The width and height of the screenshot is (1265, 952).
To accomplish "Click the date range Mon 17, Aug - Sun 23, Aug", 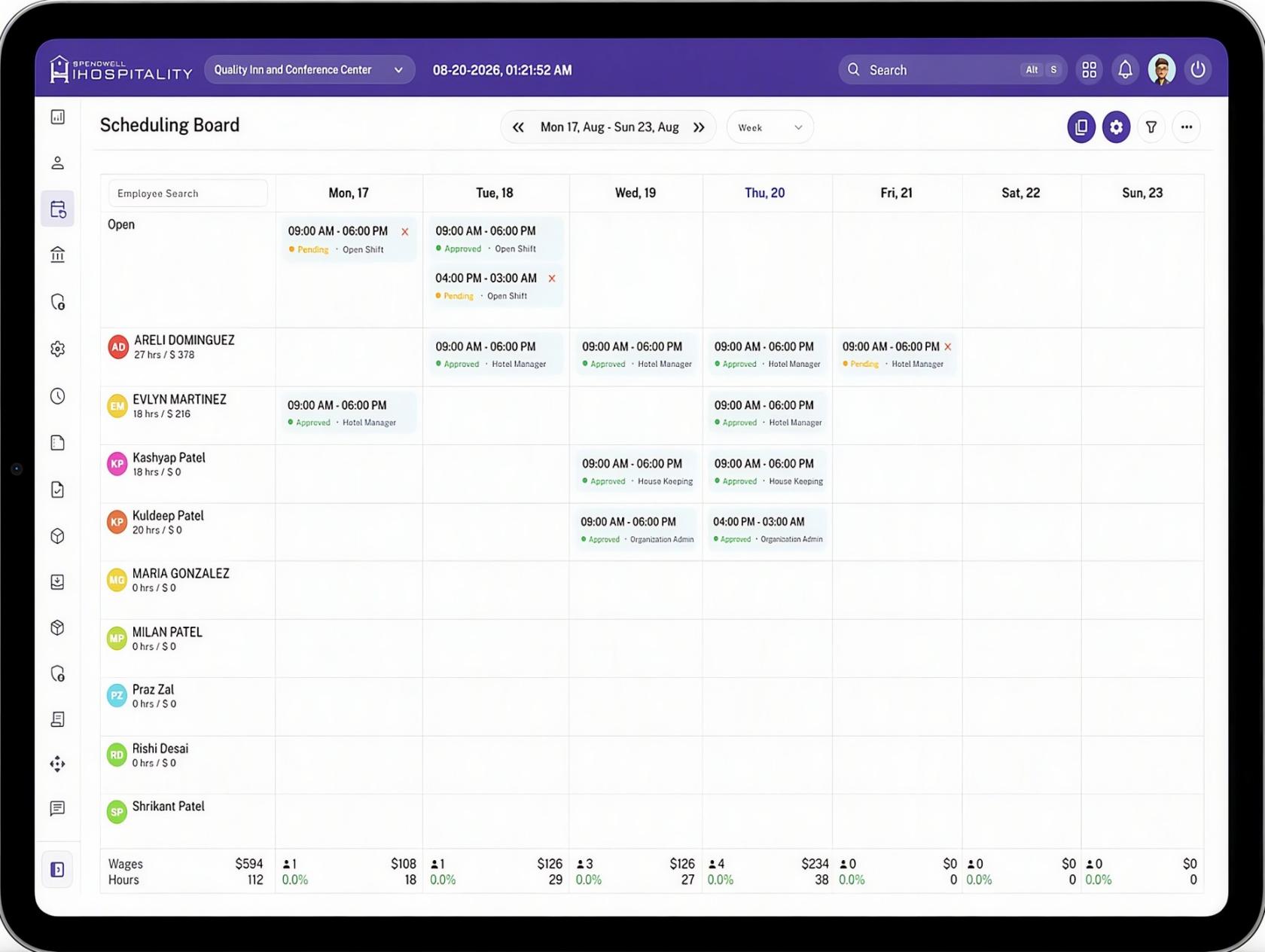I will click(x=609, y=127).
